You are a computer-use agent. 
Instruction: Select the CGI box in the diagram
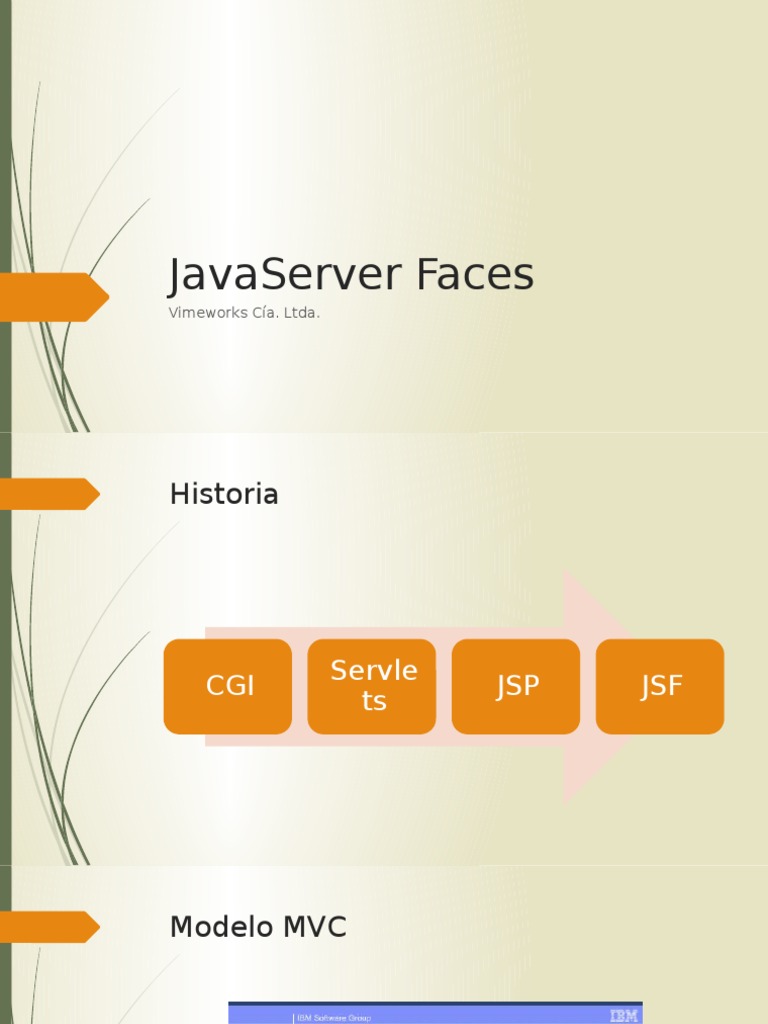pyautogui.click(x=228, y=686)
